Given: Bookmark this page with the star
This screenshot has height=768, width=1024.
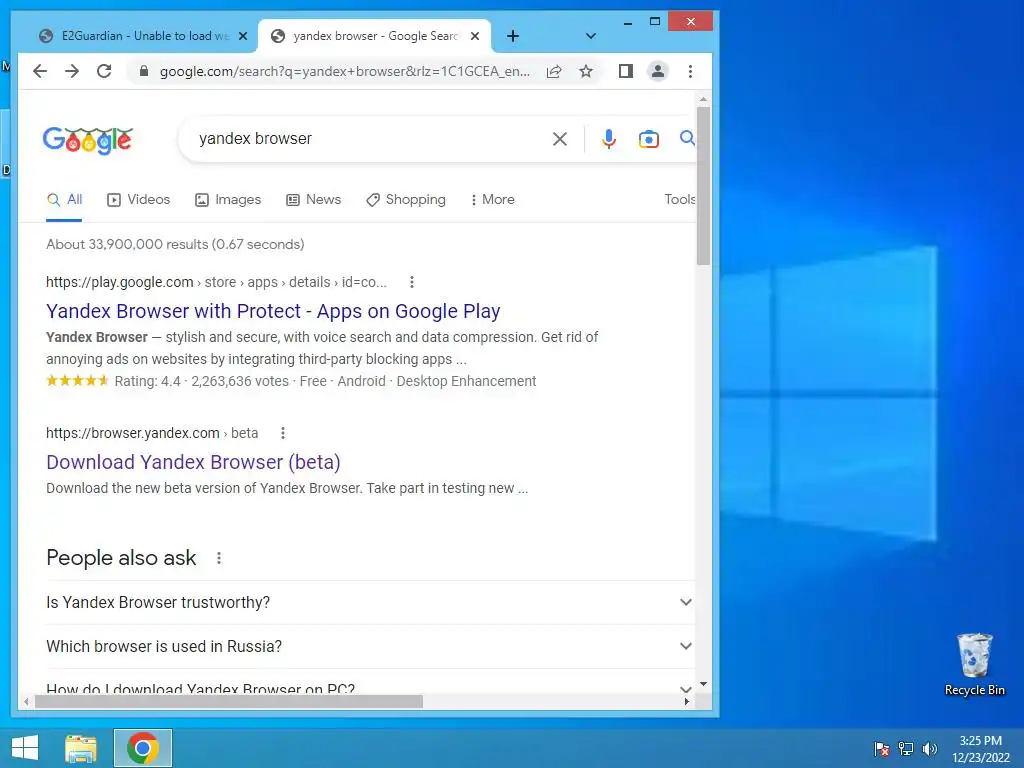Looking at the screenshot, I should click(x=586, y=71).
